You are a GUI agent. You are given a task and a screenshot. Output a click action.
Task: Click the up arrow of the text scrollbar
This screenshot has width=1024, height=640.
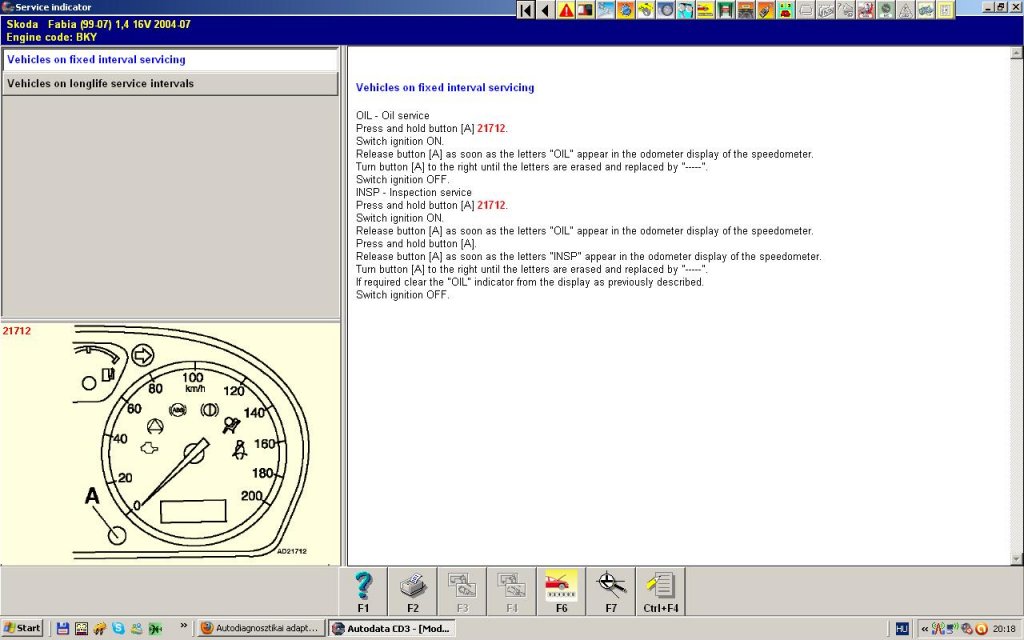click(1016, 53)
